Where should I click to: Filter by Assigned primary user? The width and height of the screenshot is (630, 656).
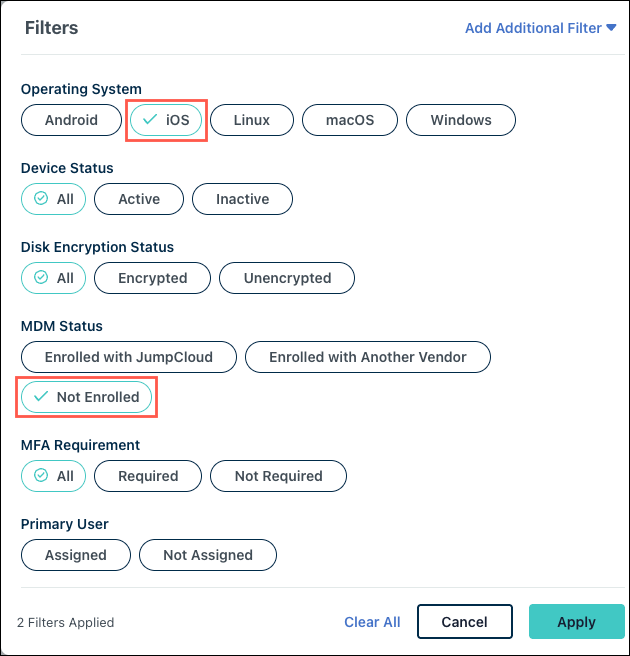[x=76, y=555]
